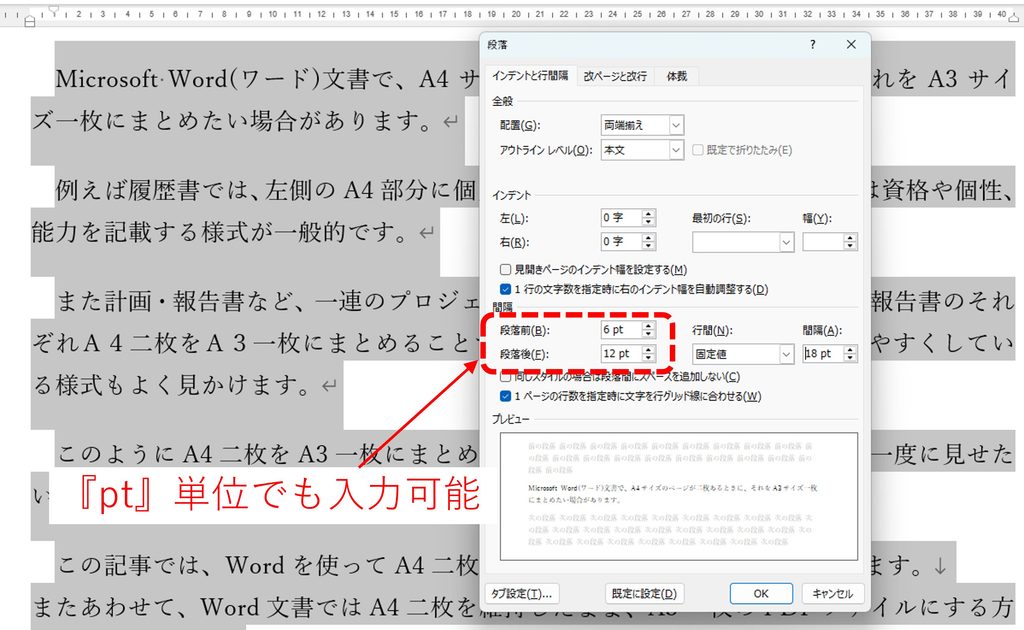Increase 段落後 spacing with up arrow

pyautogui.click(x=648, y=349)
